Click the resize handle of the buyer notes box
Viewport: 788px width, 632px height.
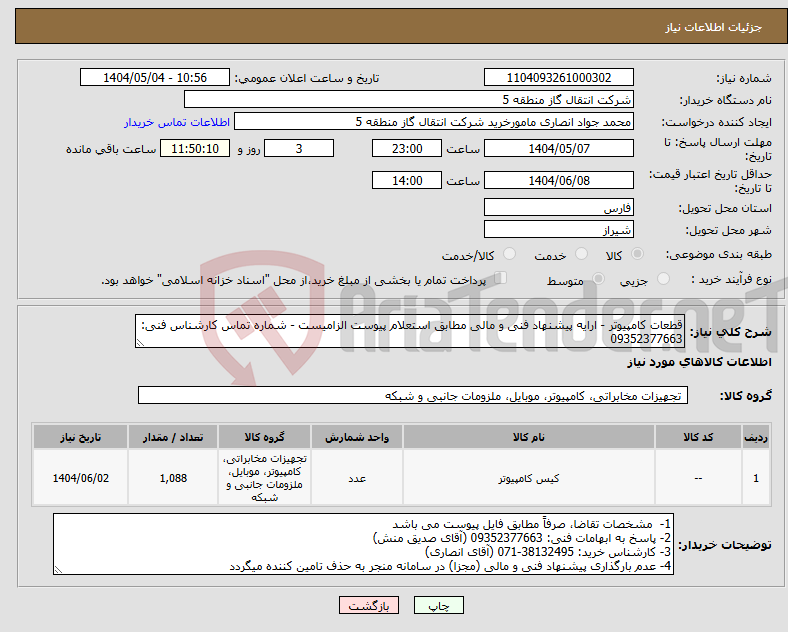pos(58,570)
